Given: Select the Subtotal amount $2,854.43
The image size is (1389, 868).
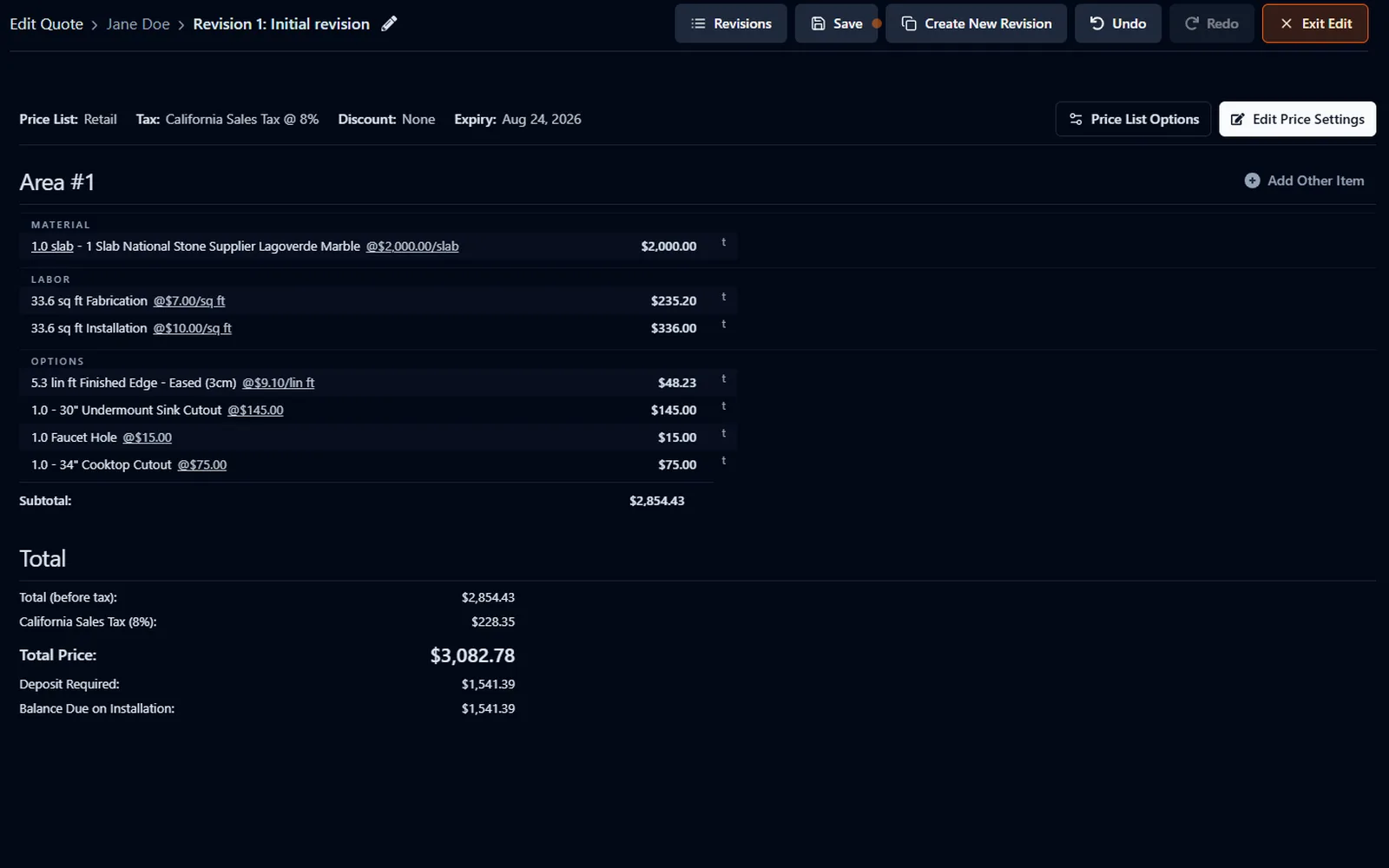Looking at the screenshot, I should pyautogui.click(x=657, y=501).
